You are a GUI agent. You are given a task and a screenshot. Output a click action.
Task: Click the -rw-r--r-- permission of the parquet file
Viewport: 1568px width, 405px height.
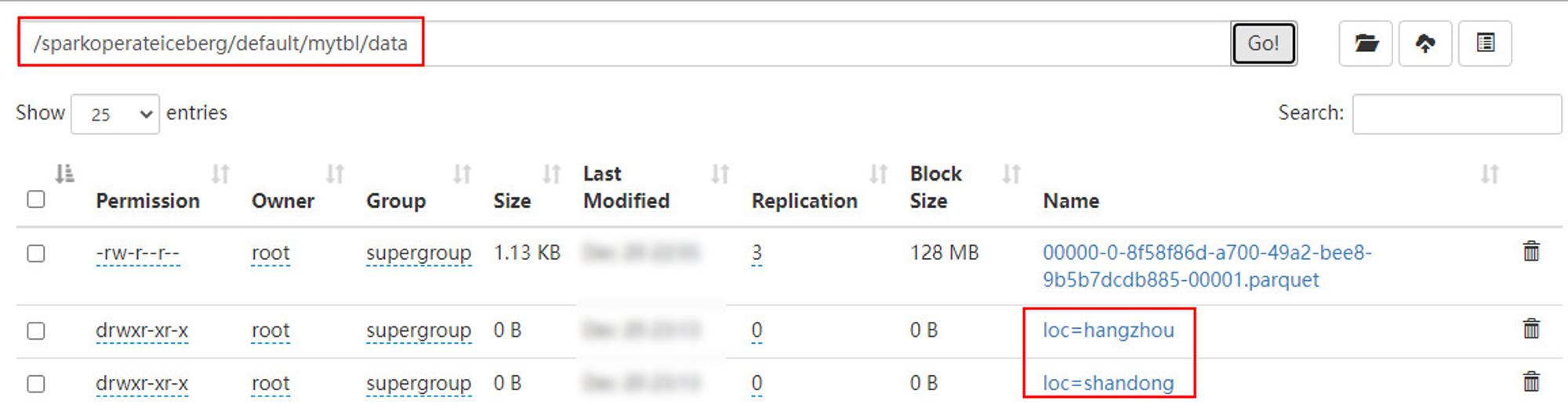coord(138,254)
